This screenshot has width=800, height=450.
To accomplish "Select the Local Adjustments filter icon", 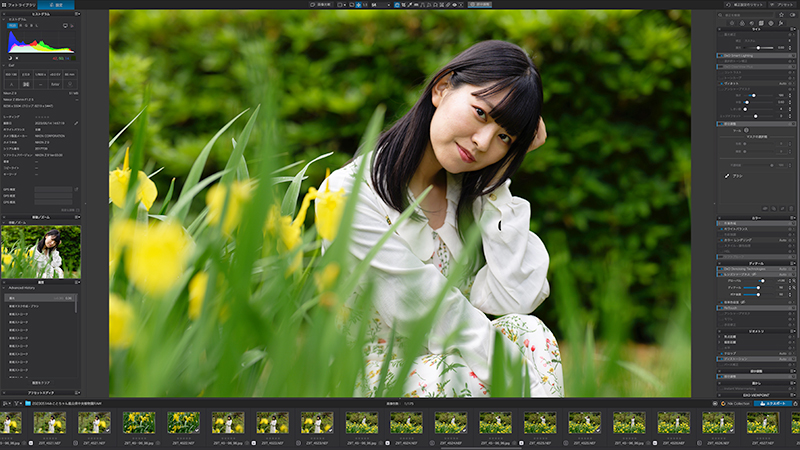I will 771,23.
